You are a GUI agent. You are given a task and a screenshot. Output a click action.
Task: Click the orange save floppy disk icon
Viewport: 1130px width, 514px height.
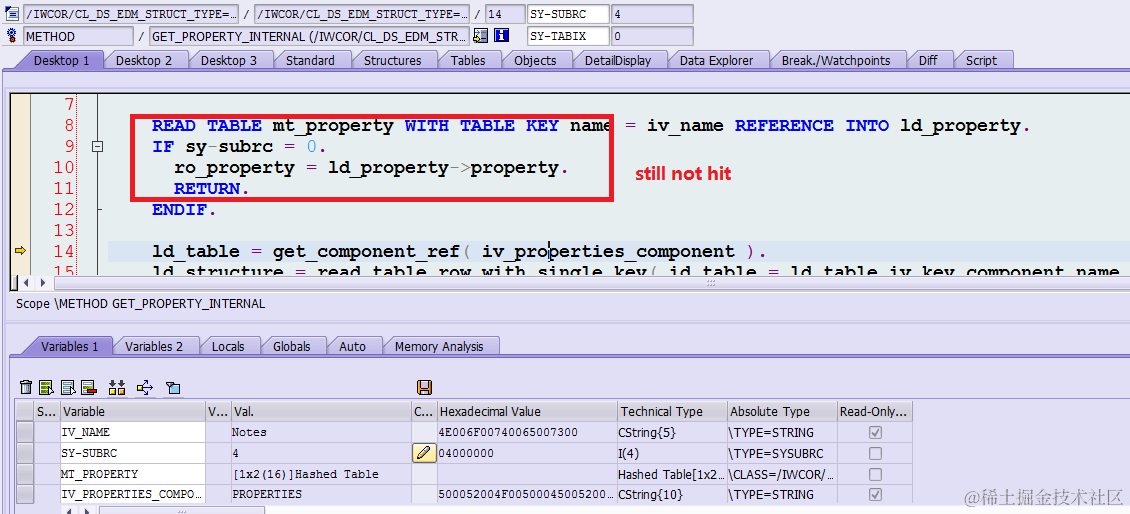pos(424,388)
